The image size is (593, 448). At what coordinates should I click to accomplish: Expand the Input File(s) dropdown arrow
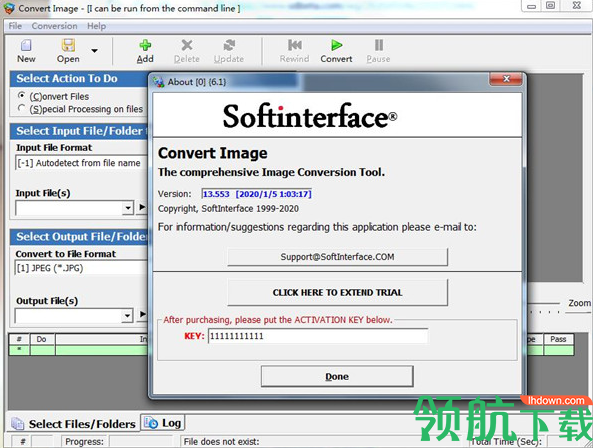pos(128,208)
